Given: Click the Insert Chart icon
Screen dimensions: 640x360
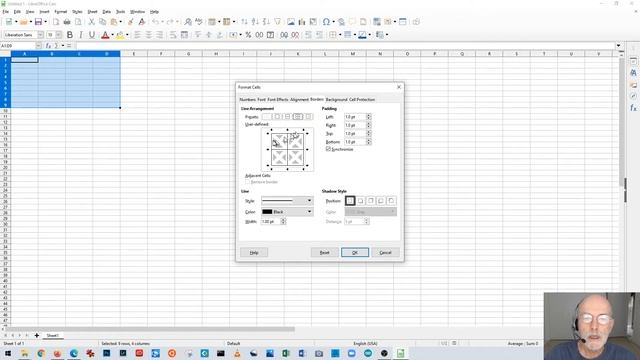Looking at the screenshot, I should click(302, 22).
